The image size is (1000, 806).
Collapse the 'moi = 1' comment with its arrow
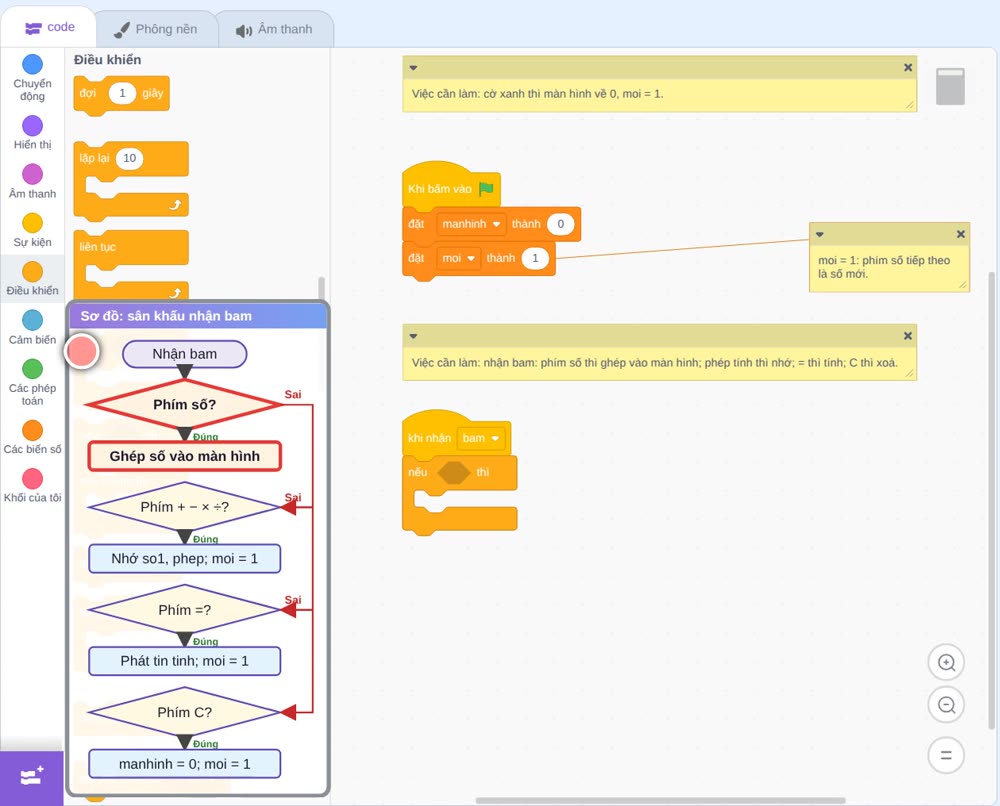[820, 234]
